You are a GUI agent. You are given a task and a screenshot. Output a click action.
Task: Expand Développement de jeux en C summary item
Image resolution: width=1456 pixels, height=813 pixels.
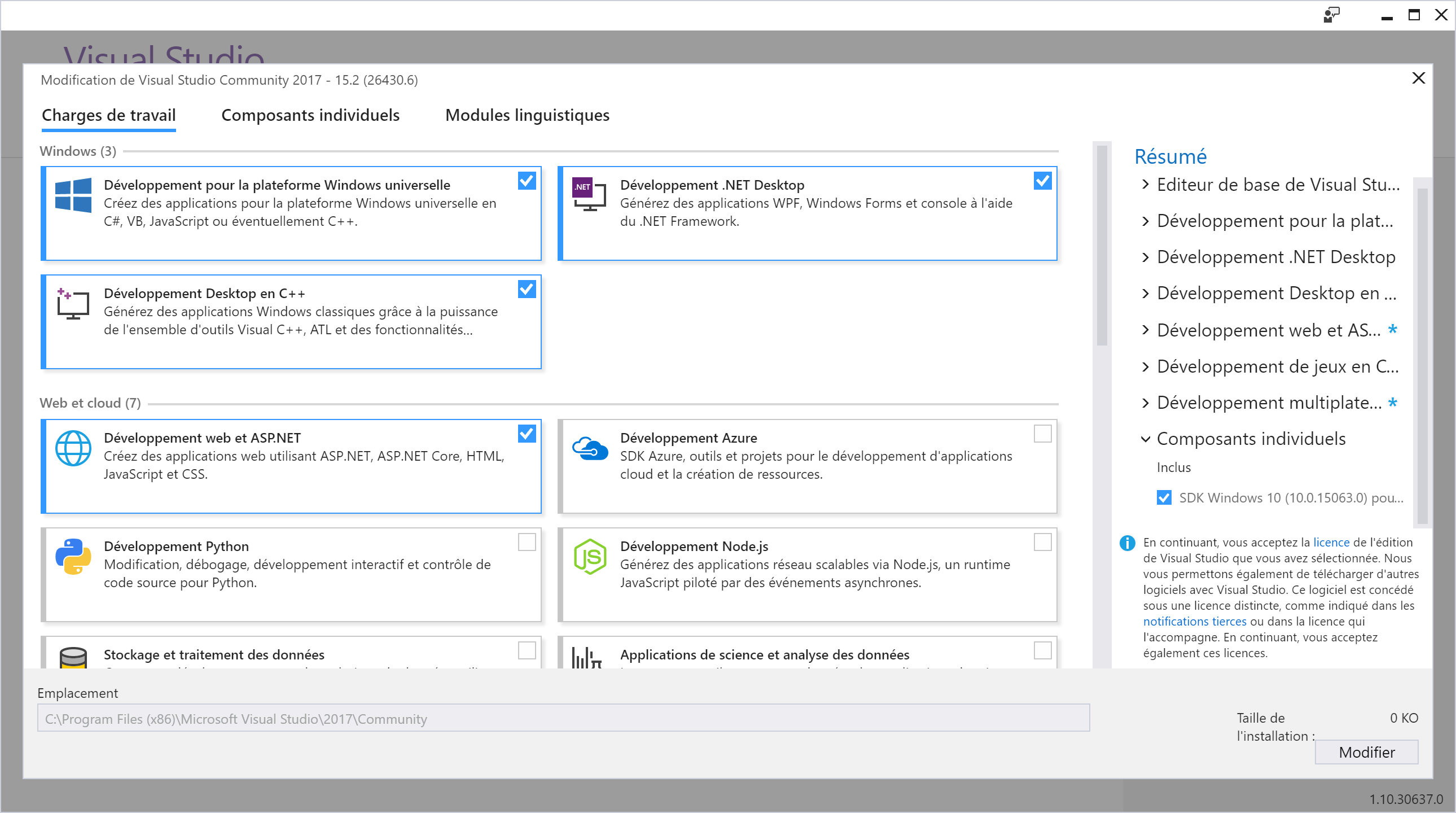click(1145, 366)
